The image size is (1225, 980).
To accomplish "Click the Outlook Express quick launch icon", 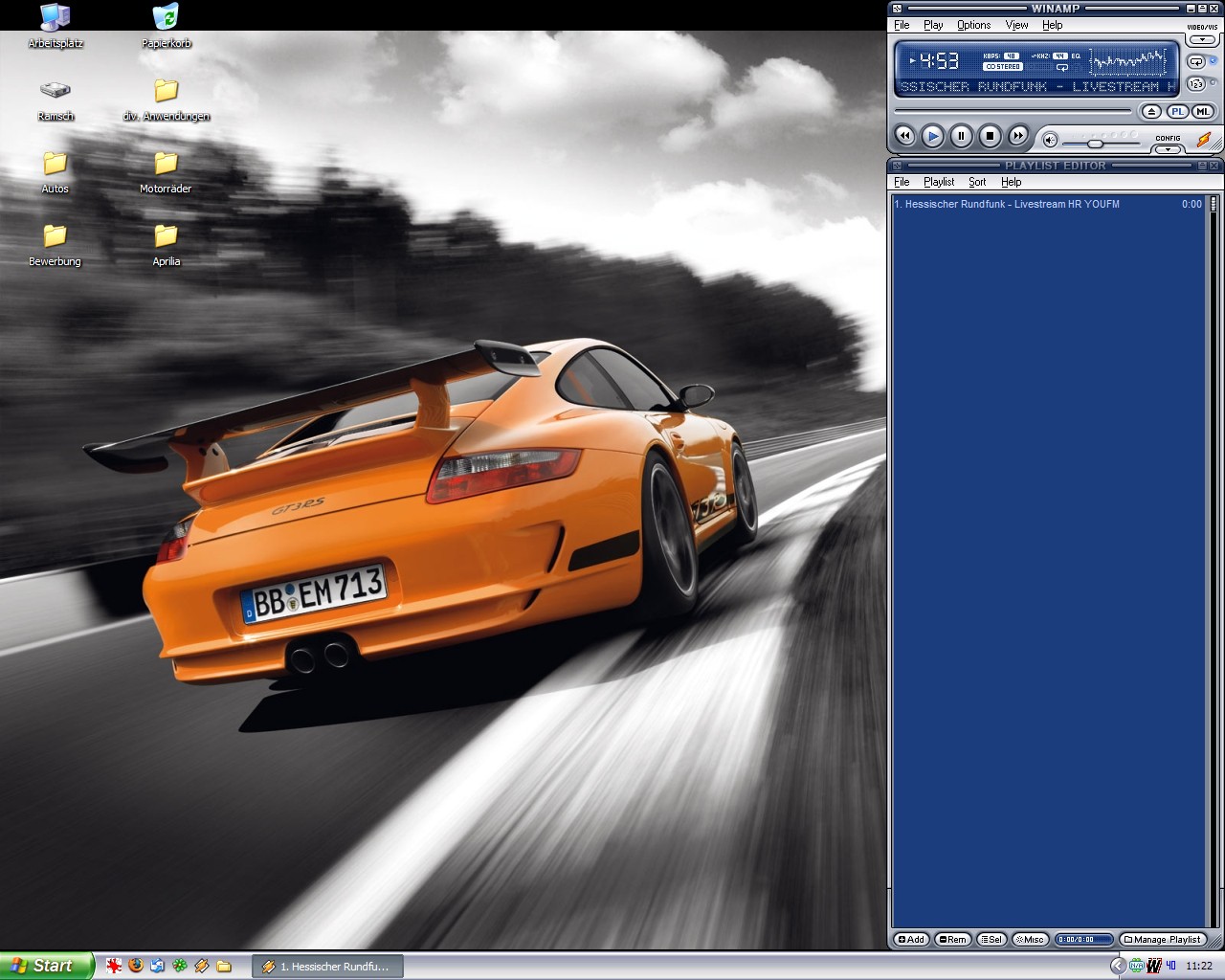I will click(x=158, y=966).
